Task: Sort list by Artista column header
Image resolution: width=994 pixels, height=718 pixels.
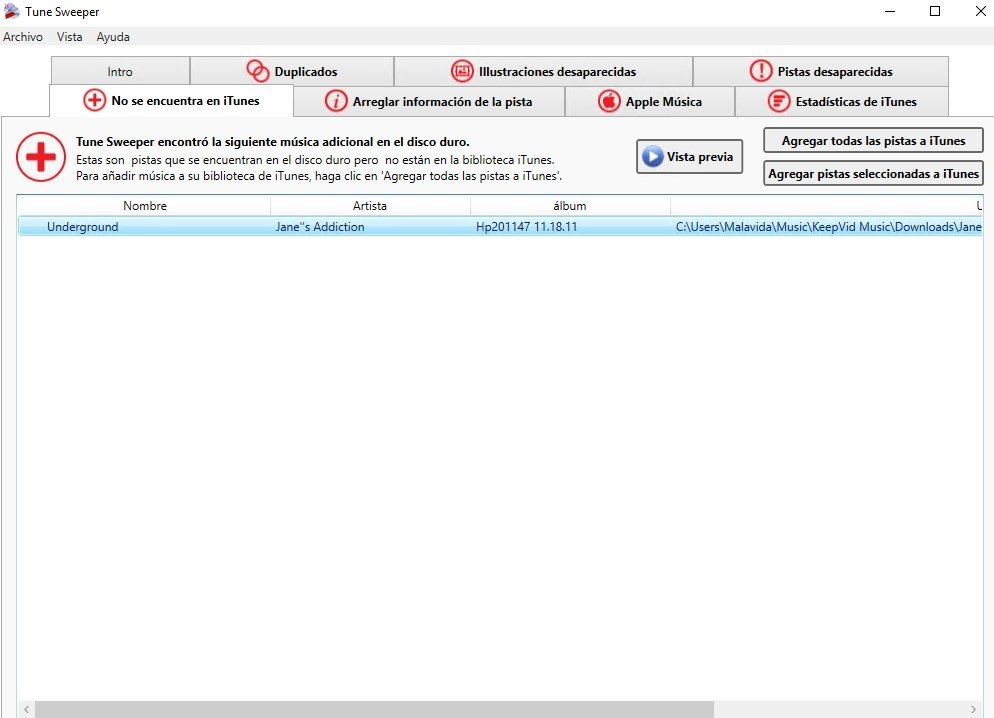Action: [370, 205]
